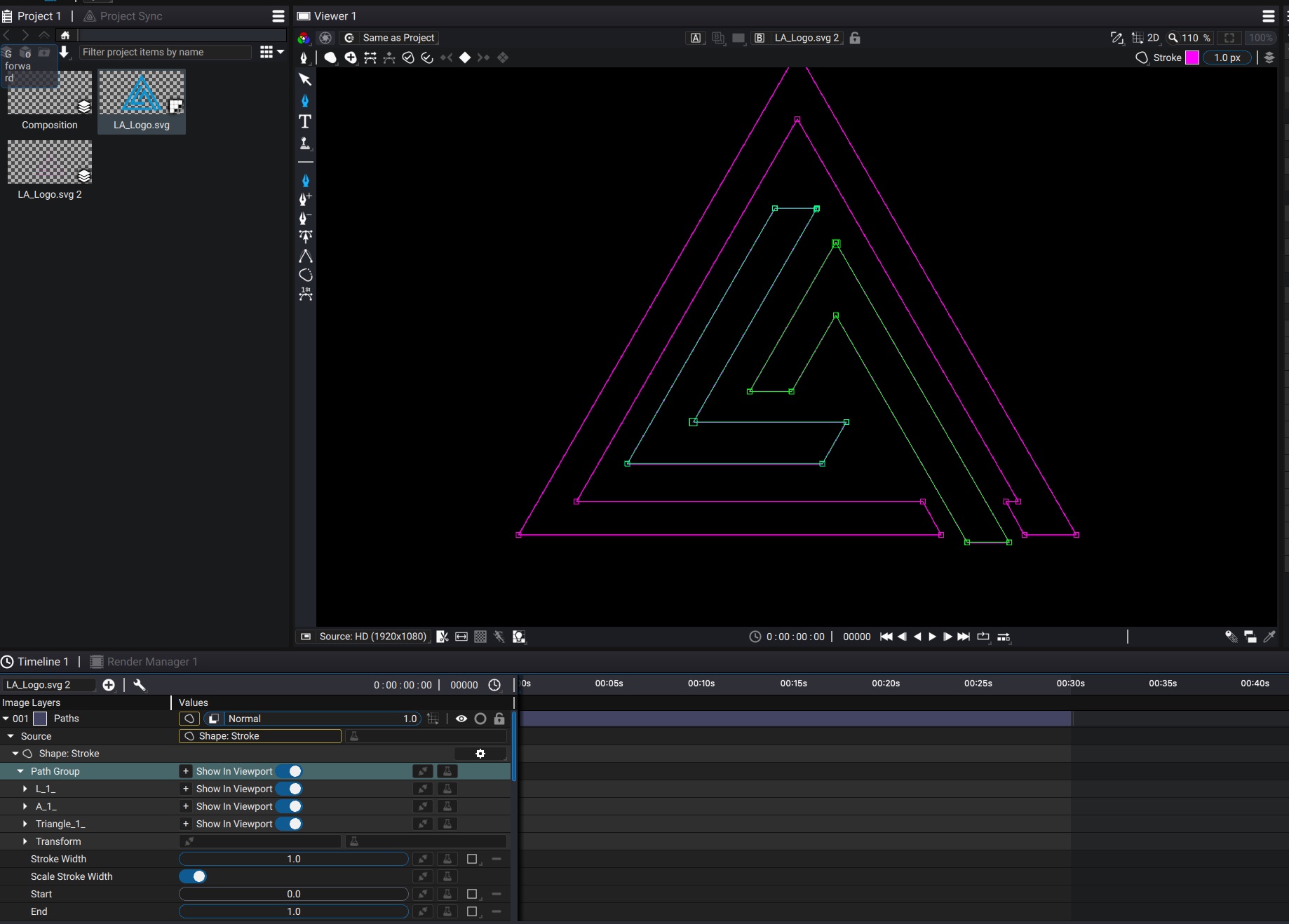
Task: Play the viewer forward
Action: [933, 637]
